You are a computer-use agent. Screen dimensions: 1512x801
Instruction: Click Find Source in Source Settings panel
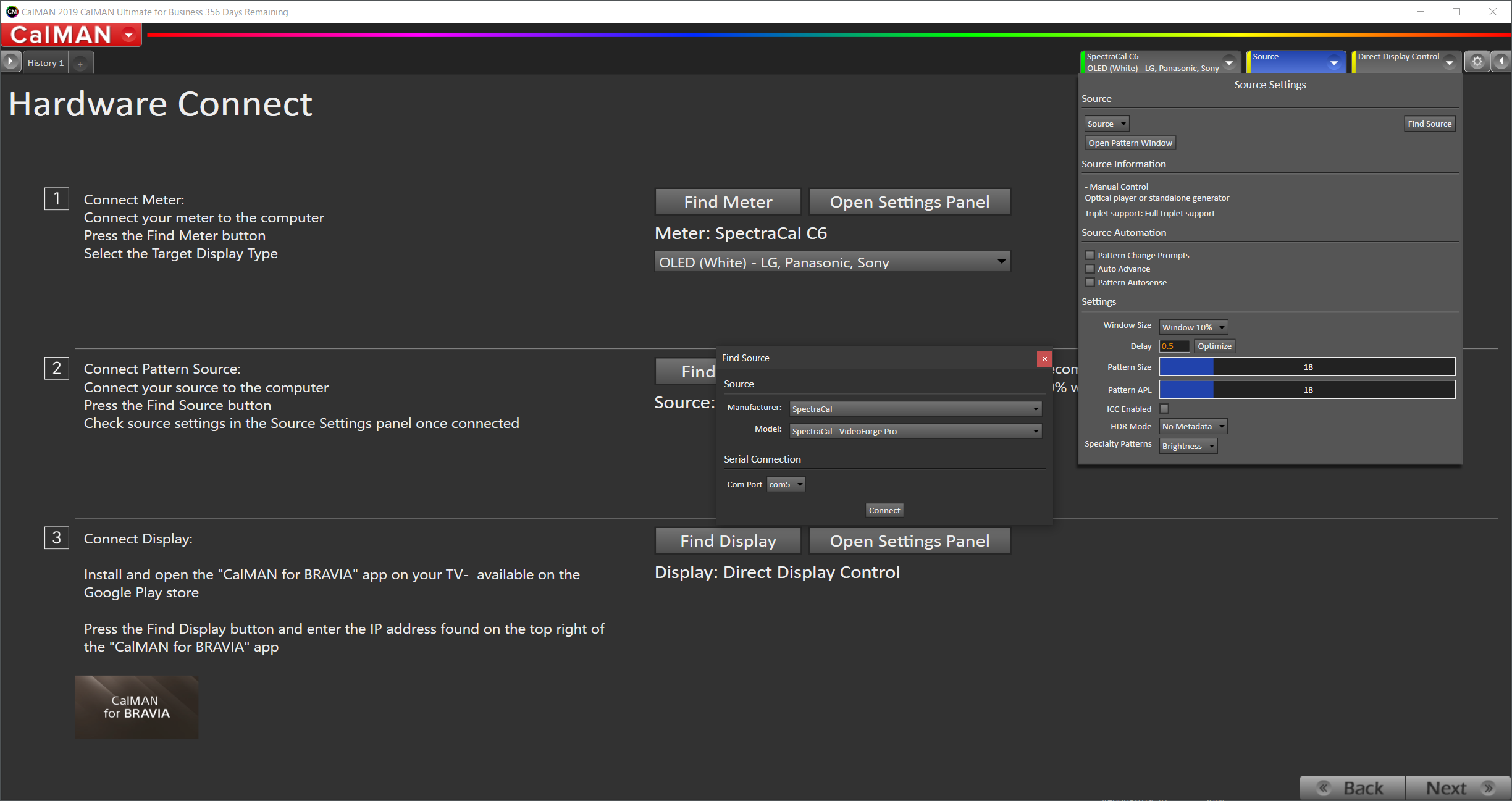1429,124
